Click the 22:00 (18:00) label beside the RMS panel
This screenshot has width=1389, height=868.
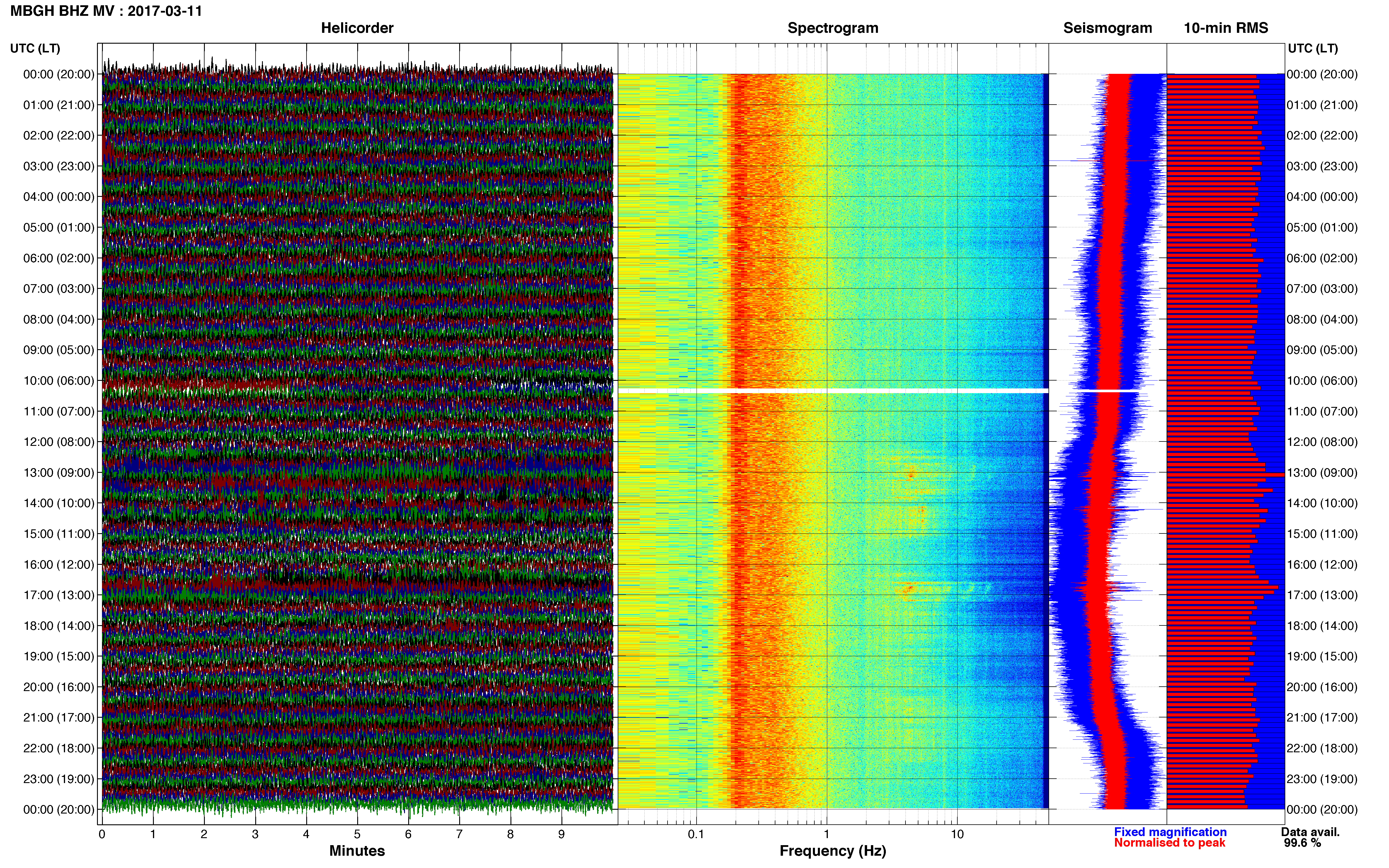(x=1322, y=748)
